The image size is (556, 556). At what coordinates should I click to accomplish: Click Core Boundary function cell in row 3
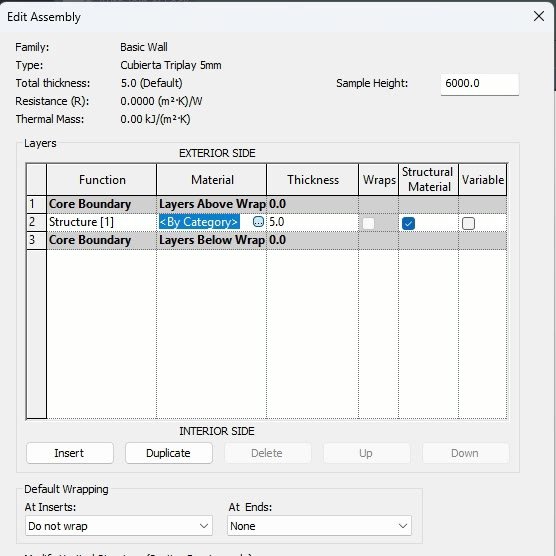pos(101,240)
